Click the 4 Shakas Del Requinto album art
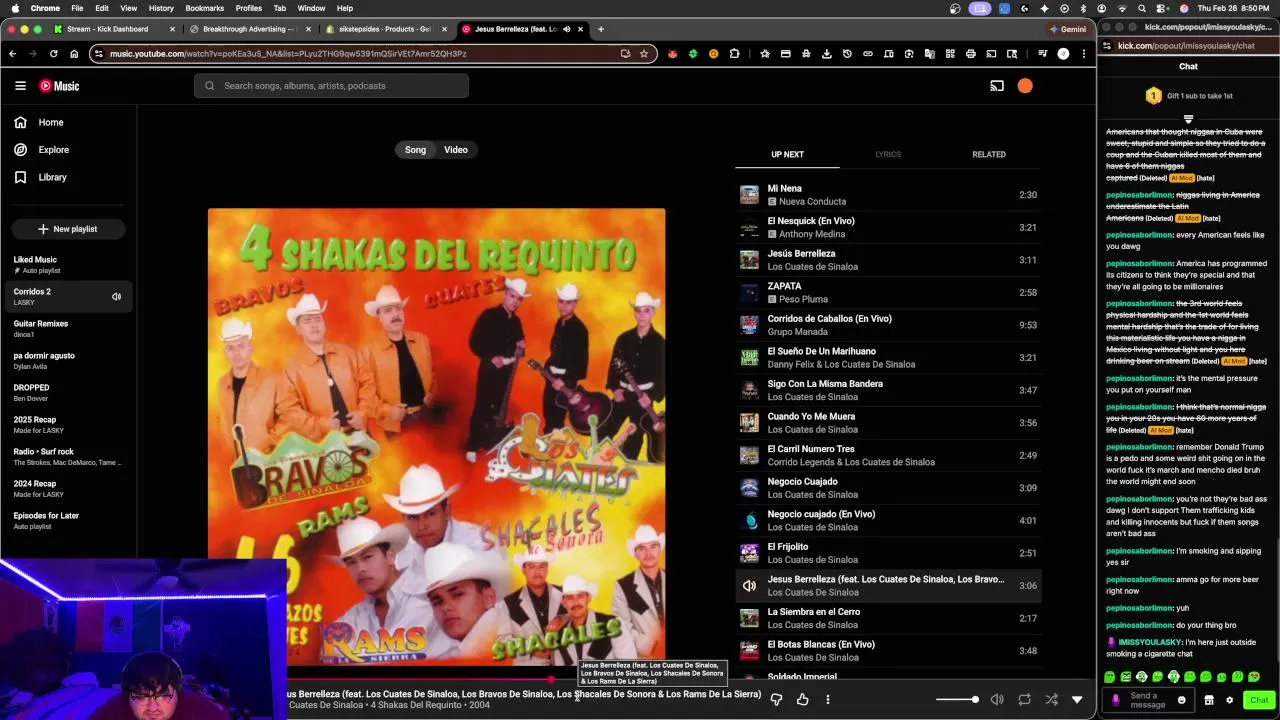Image resolution: width=1280 pixels, height=720 pixels. pyautogui.click(x=436, y=436)
